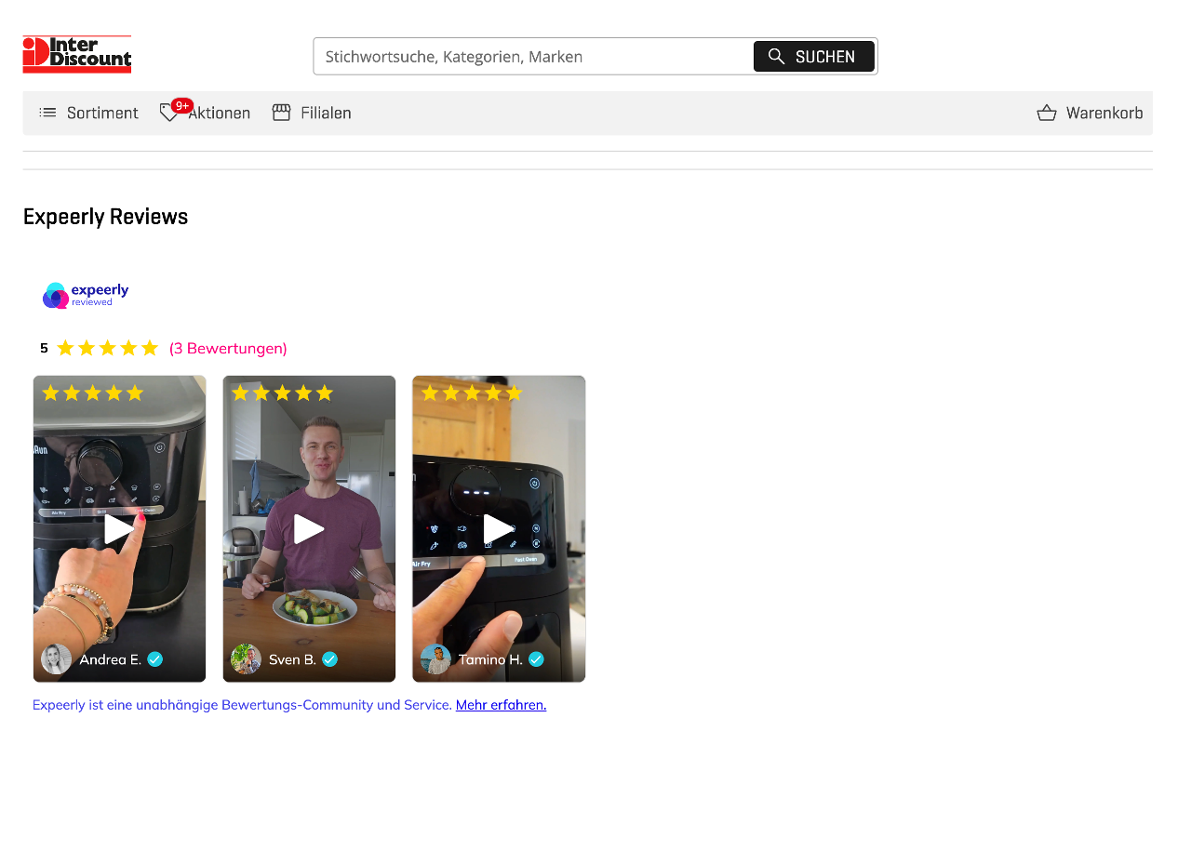Image resolution: width=1192 pixels, height=852 pixels.
Task: Click the overall rating number 5
Action: (44, 348)
